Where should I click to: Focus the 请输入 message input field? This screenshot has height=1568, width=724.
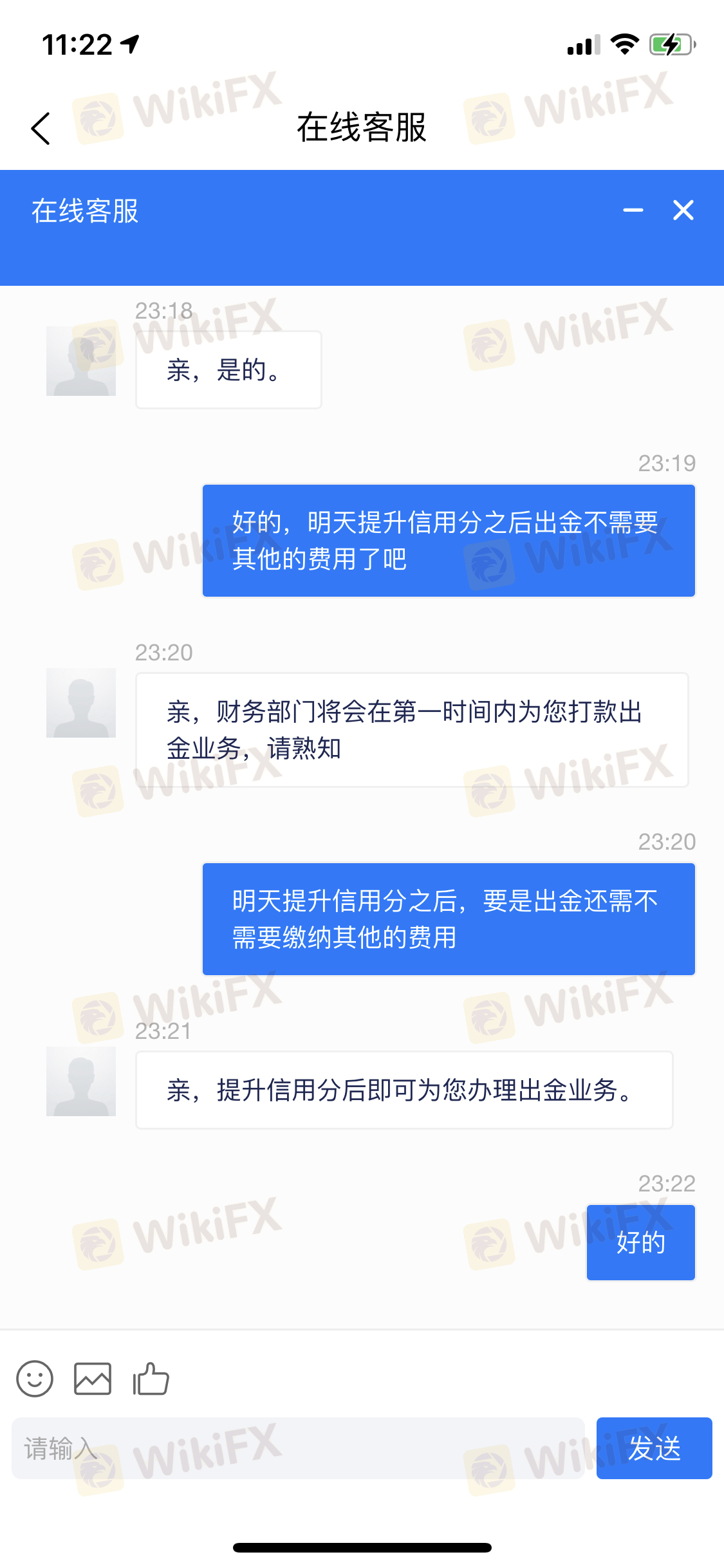(x=299, y=1448)
